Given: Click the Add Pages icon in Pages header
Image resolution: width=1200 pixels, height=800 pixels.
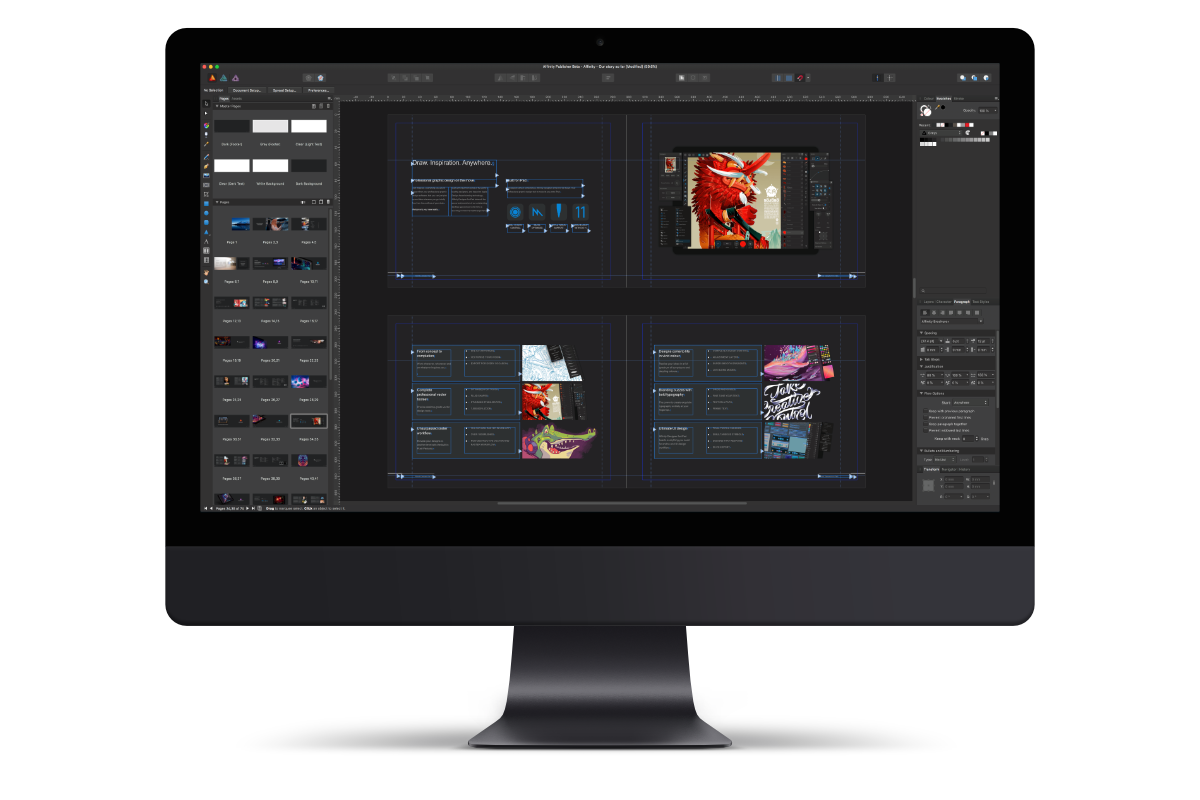Looking at the screenshot, I should pos(314,202).
